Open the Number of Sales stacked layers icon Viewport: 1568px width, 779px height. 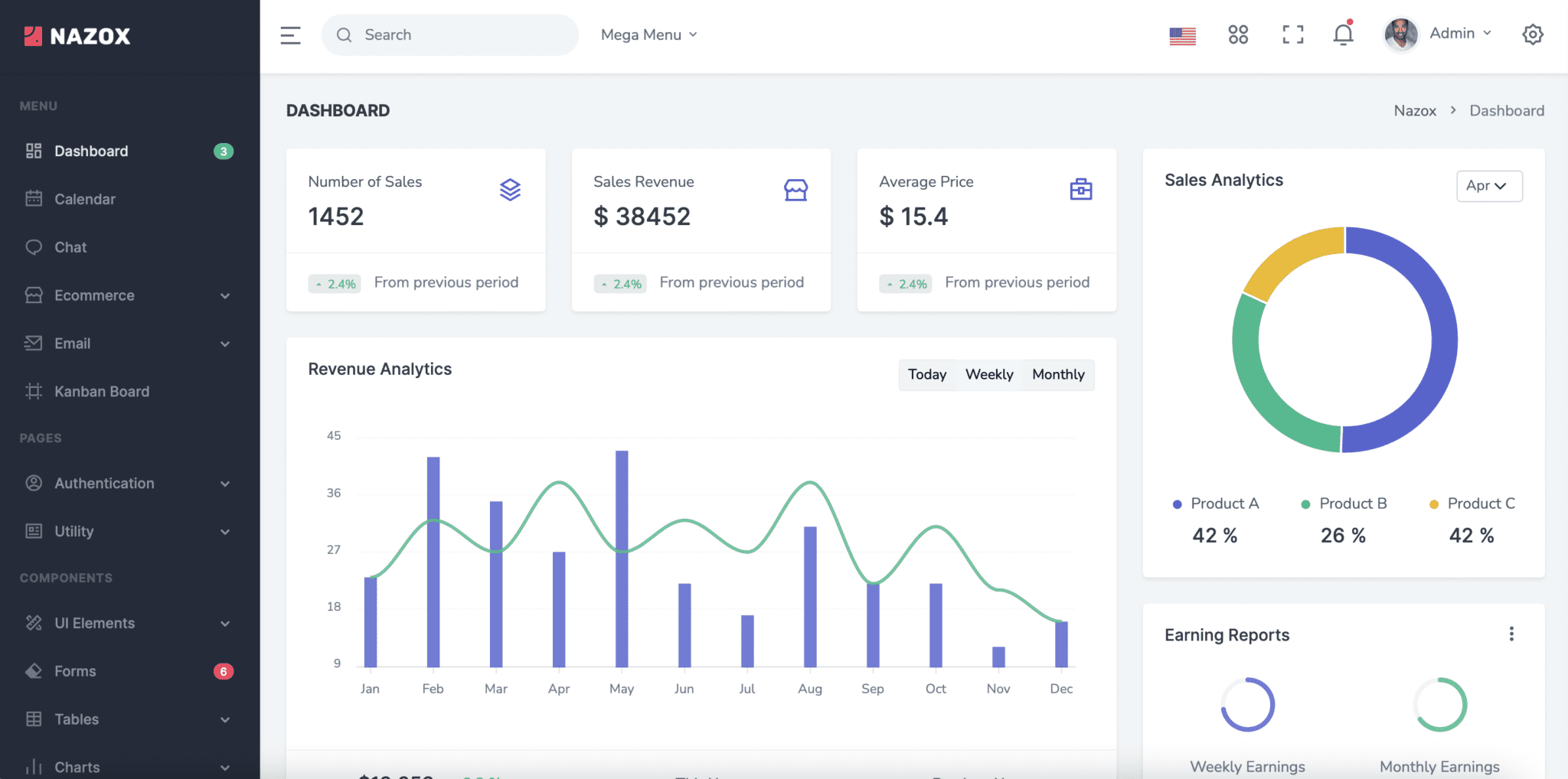(511, 191)
